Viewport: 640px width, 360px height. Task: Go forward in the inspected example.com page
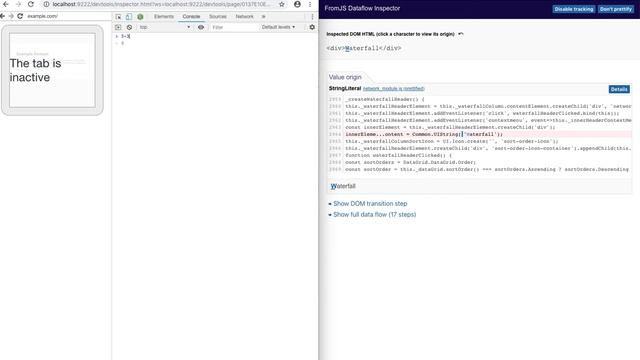(x=11, y=16)
